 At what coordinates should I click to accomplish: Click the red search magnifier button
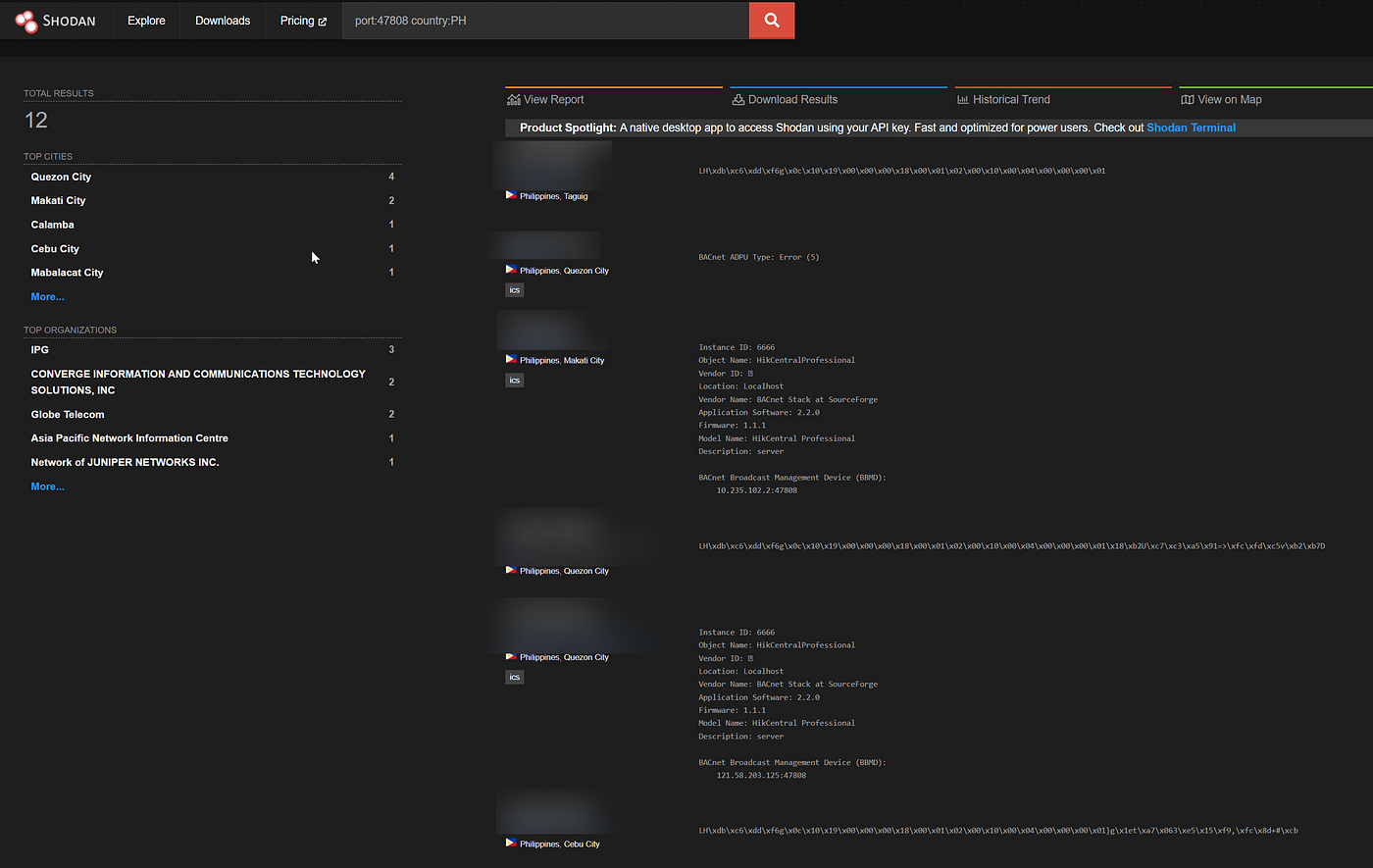point(772,20)
